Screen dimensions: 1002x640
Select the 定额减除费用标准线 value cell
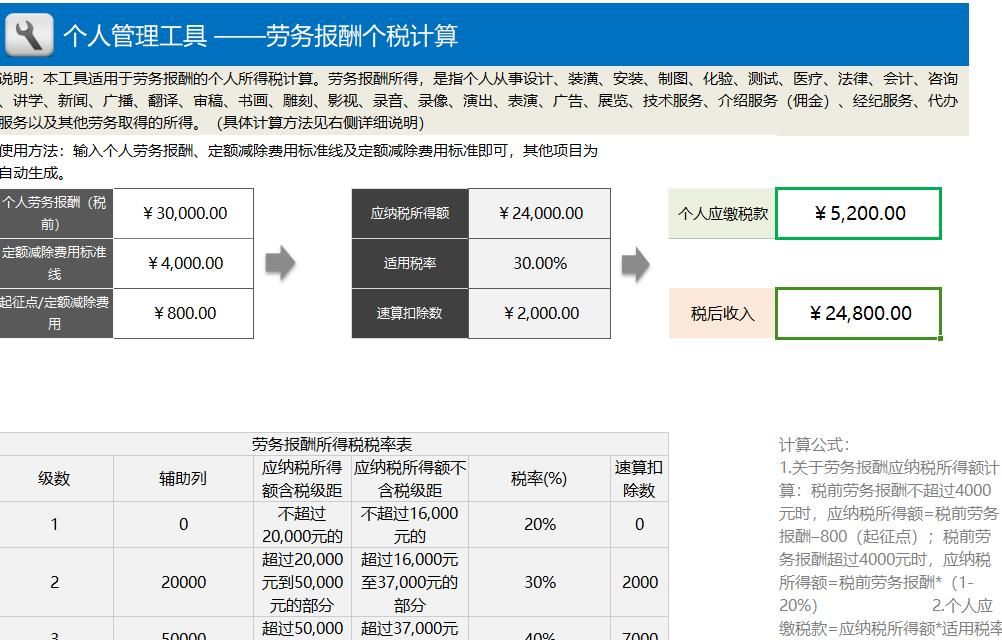point(183,263)
